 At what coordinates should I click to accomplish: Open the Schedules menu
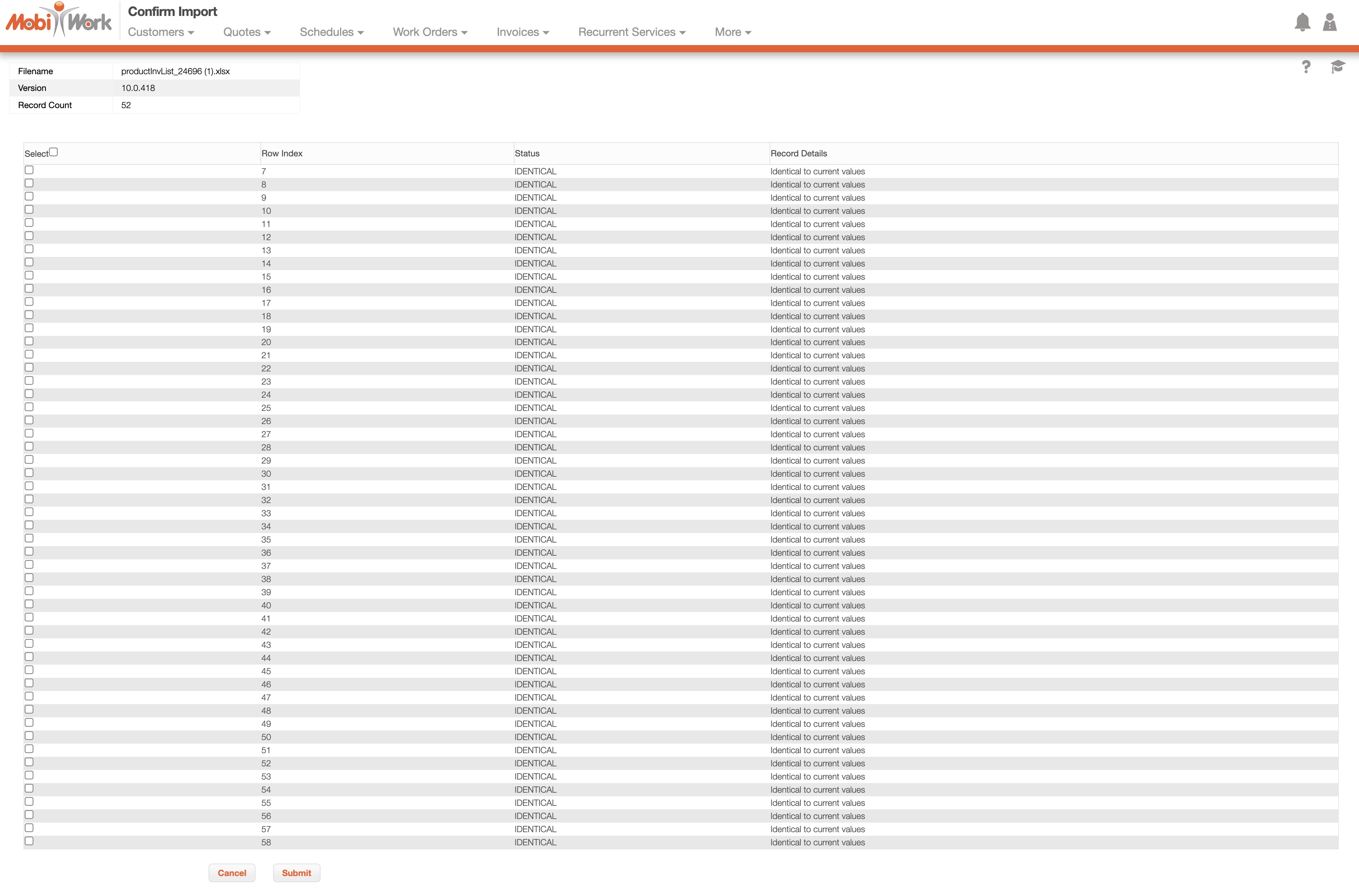coord(332,32)
